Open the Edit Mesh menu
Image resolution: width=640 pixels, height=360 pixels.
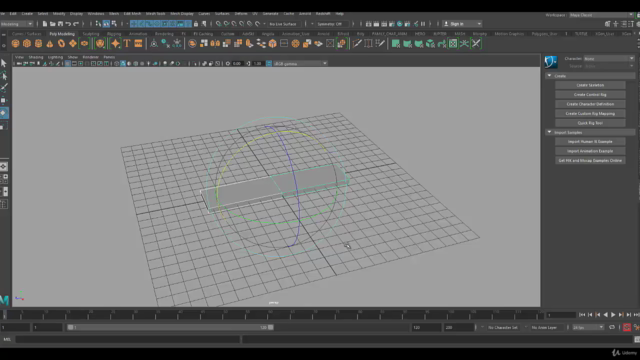pos(132,14)
